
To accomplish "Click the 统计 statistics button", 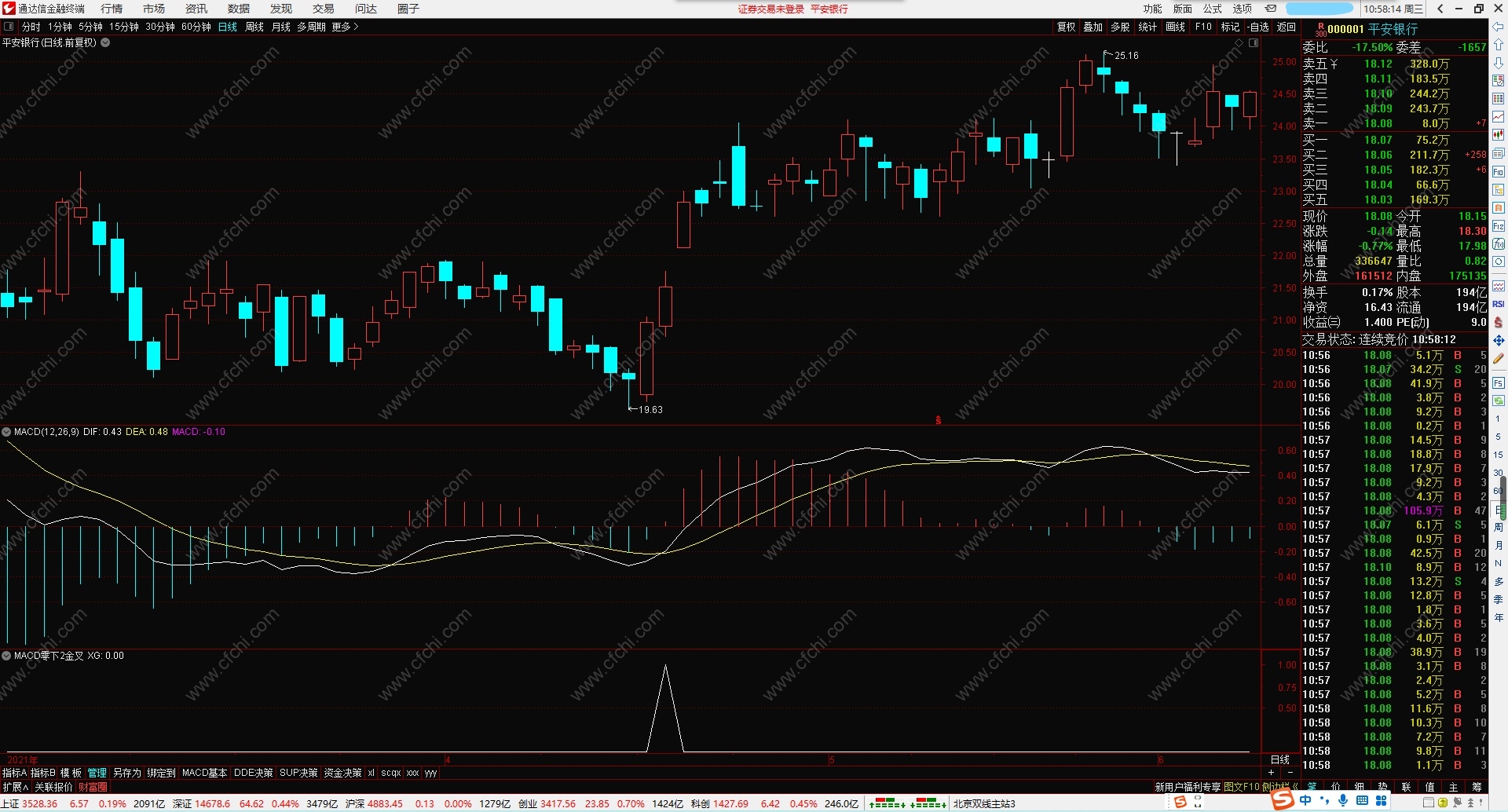I will pyautogui.click(x=1147, y=27).
